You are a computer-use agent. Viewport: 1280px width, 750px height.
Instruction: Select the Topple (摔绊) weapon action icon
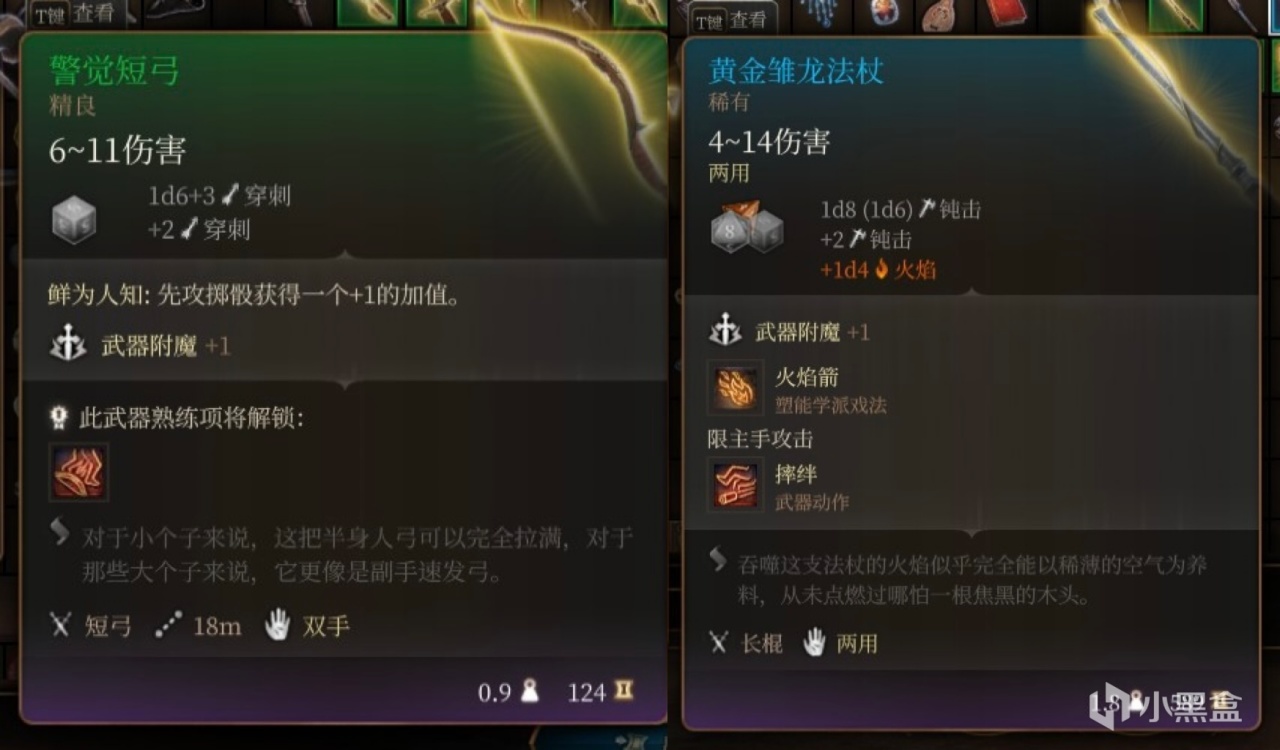click(736, 485)
